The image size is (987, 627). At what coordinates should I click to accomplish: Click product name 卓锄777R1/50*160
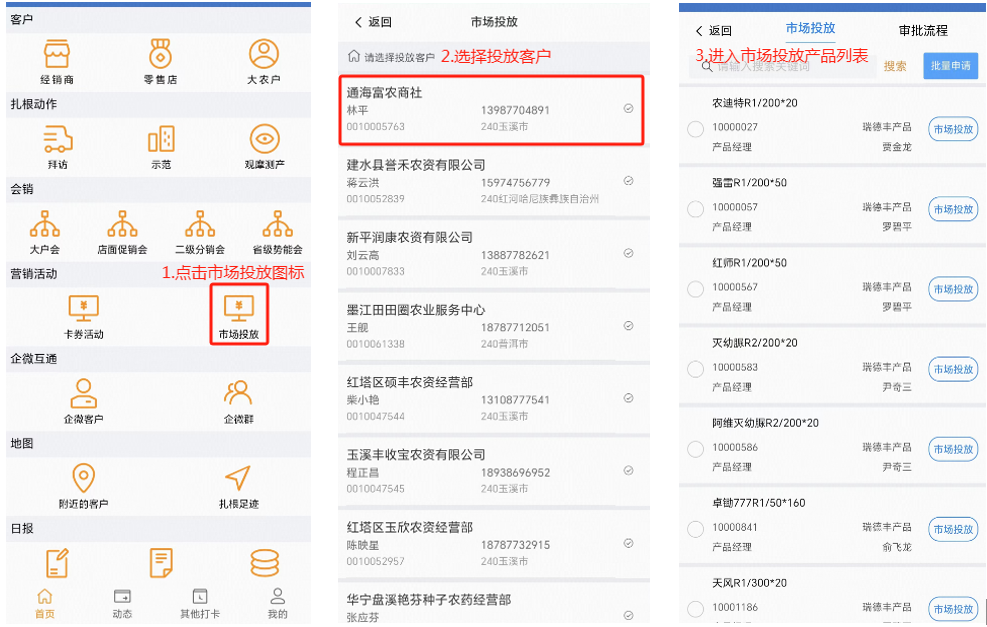pos(759,503)
